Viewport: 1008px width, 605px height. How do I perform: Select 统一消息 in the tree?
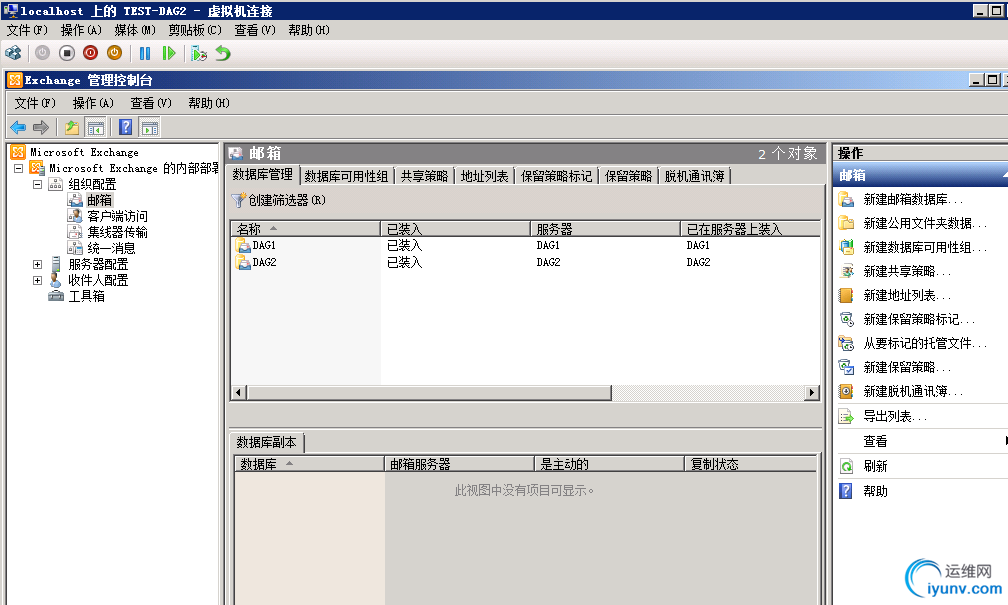pos(111,248)
